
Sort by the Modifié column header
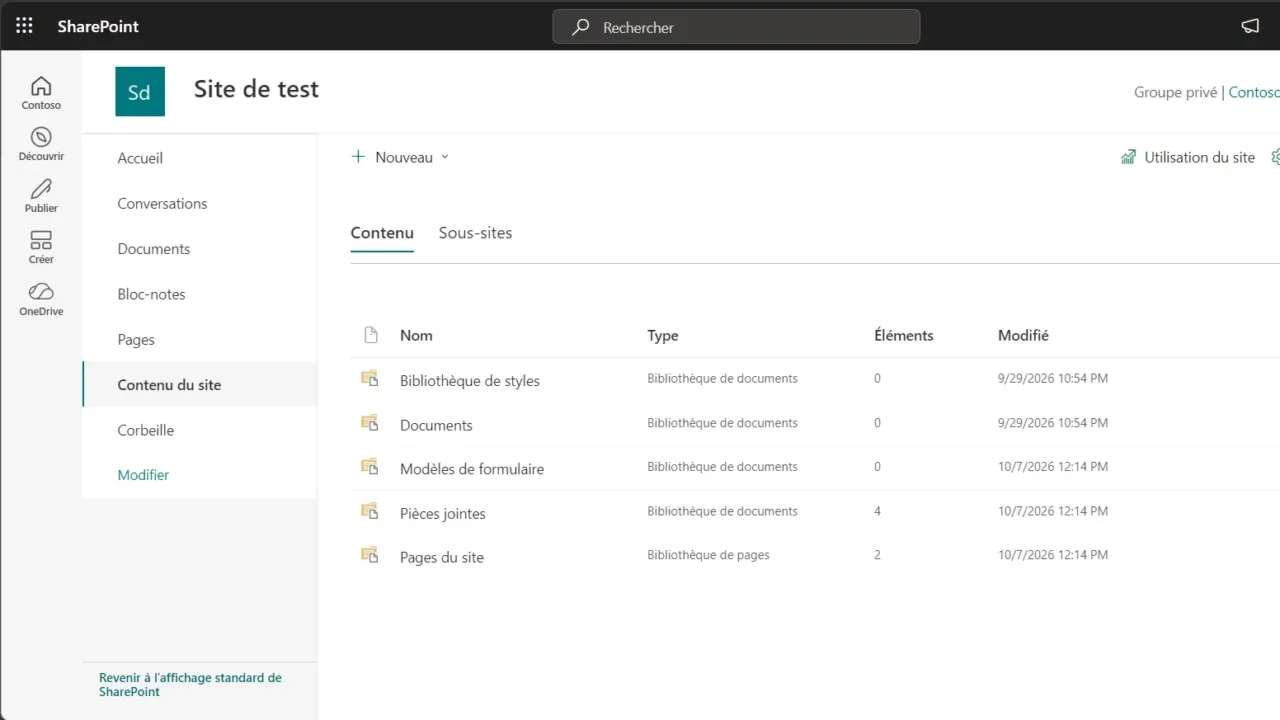(1023, 335)
